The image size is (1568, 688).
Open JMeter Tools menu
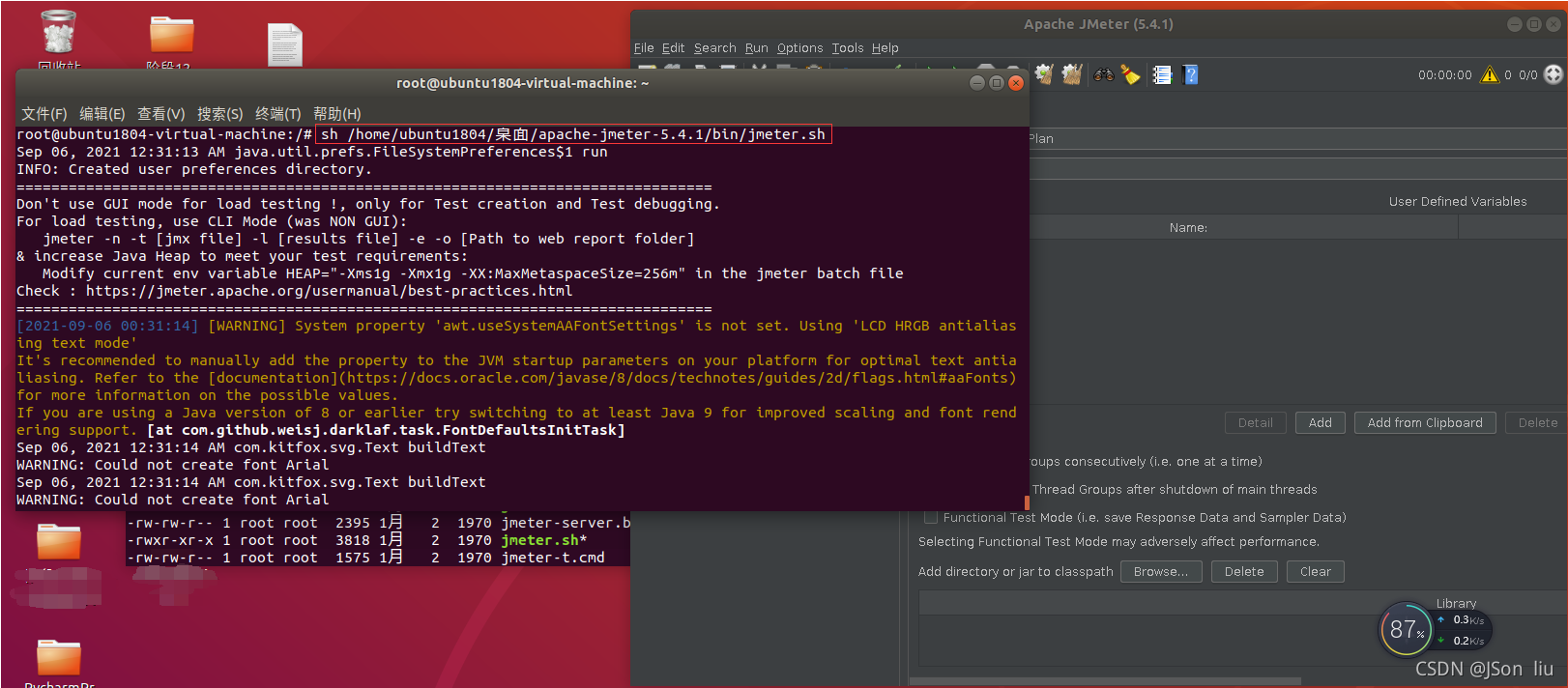[x=847, y=47]
